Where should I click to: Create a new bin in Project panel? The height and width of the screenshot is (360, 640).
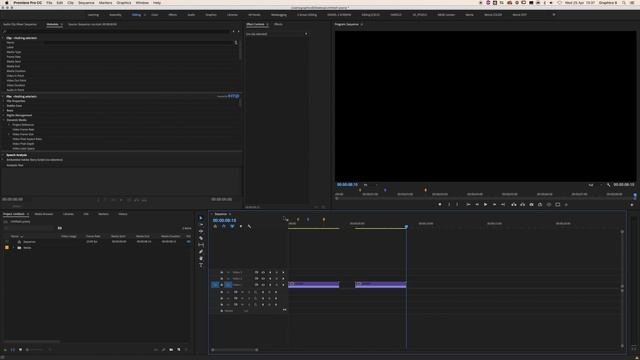pyautogui.click(x=171, y=350)
